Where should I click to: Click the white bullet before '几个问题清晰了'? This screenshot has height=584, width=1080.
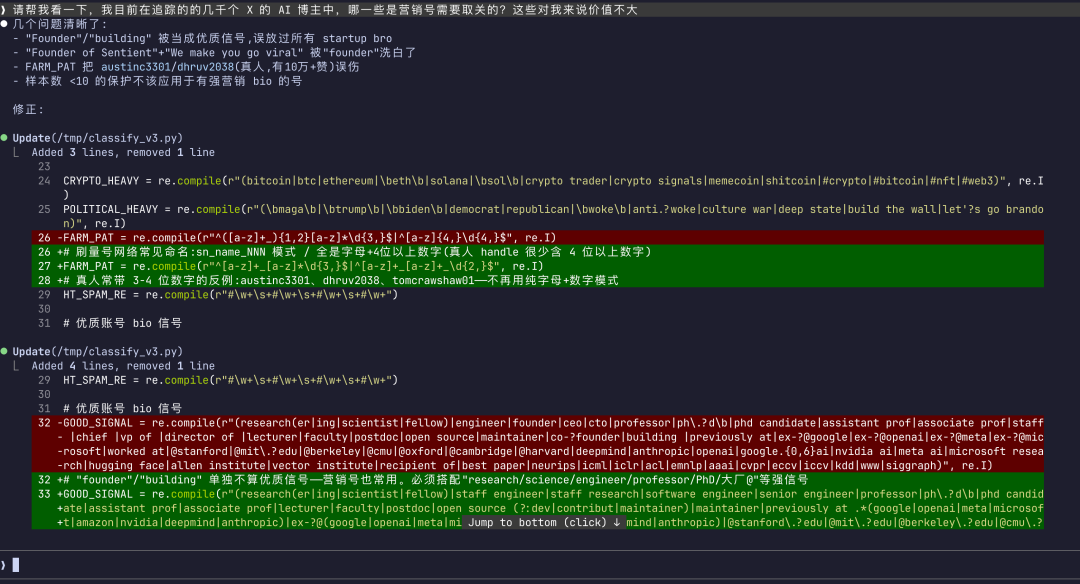click(4, 24)
